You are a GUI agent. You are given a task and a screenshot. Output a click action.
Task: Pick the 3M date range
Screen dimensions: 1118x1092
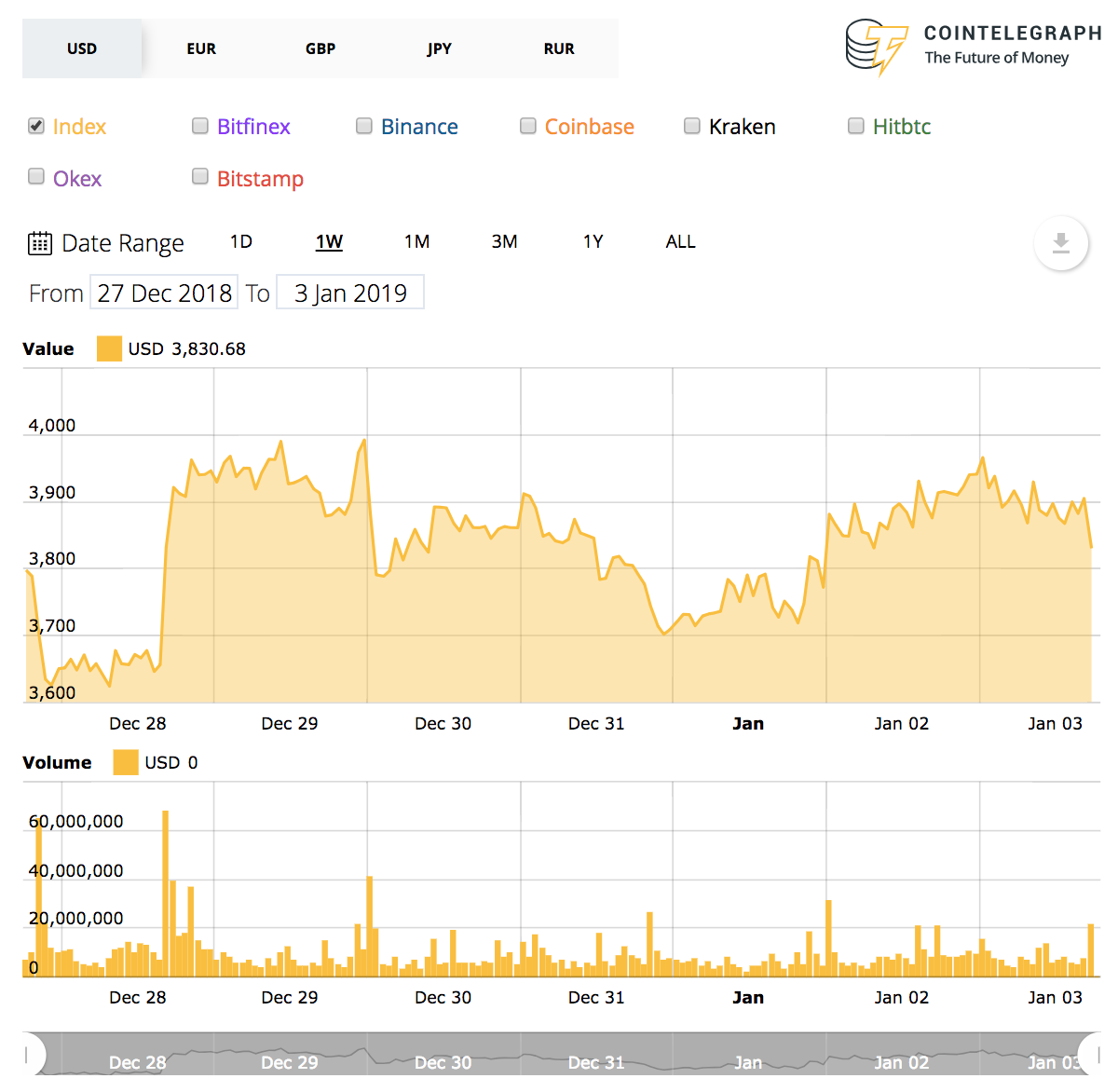tap(504, 241)
